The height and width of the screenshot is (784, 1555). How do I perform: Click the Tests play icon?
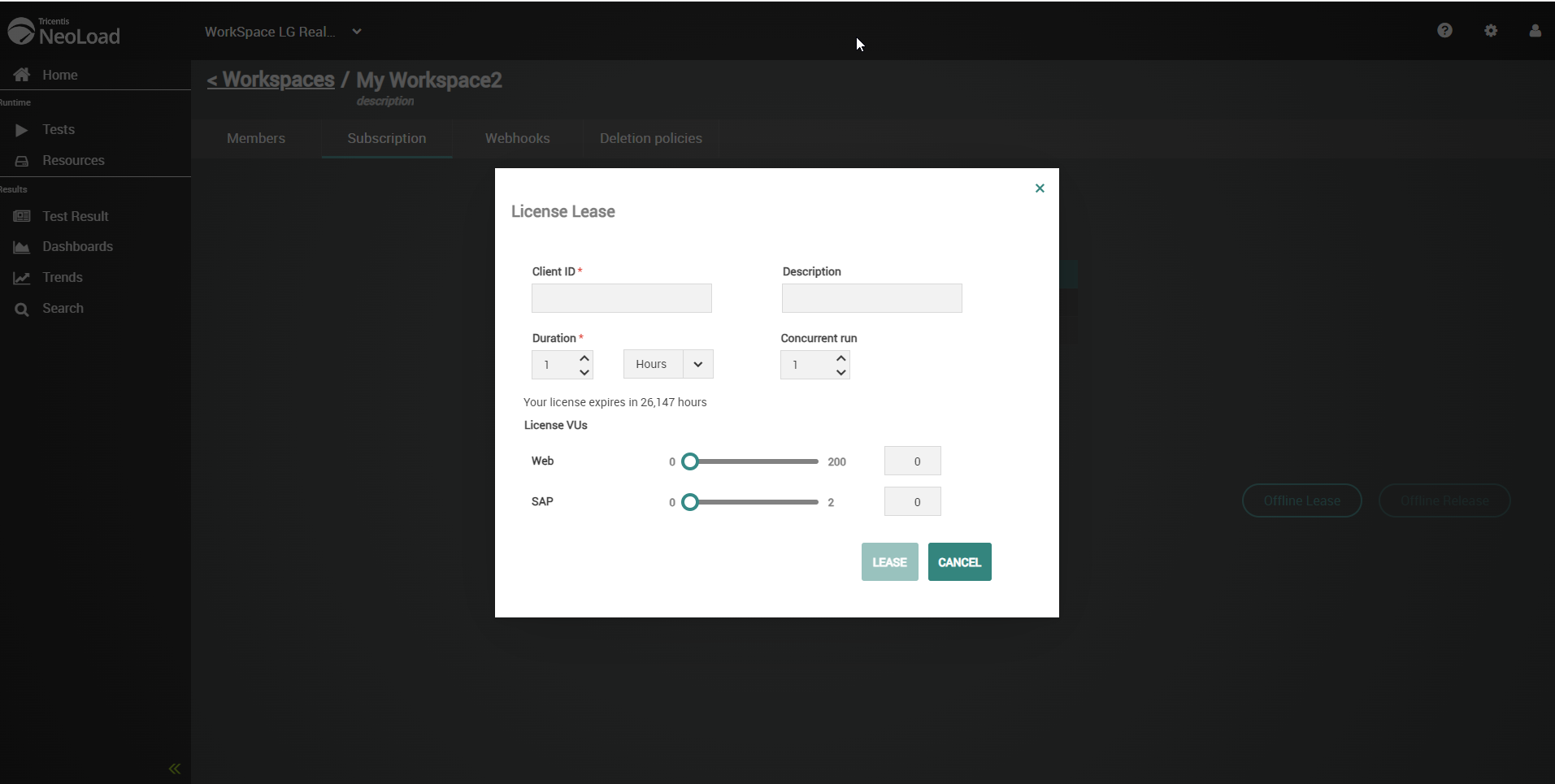[22, 130]
